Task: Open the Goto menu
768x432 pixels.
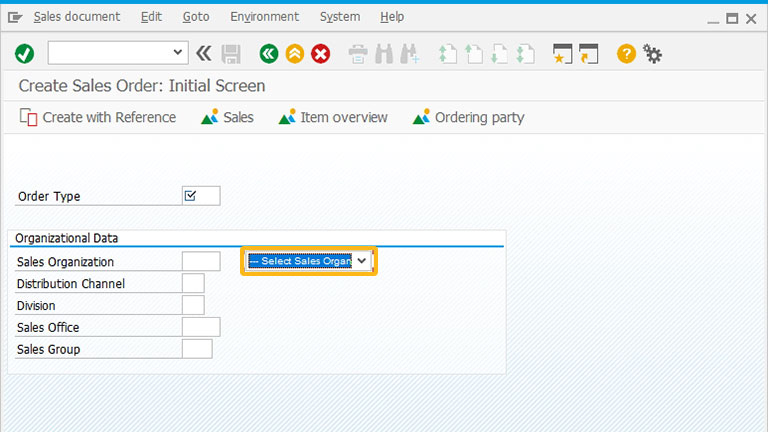Action: tap(196, 17)
